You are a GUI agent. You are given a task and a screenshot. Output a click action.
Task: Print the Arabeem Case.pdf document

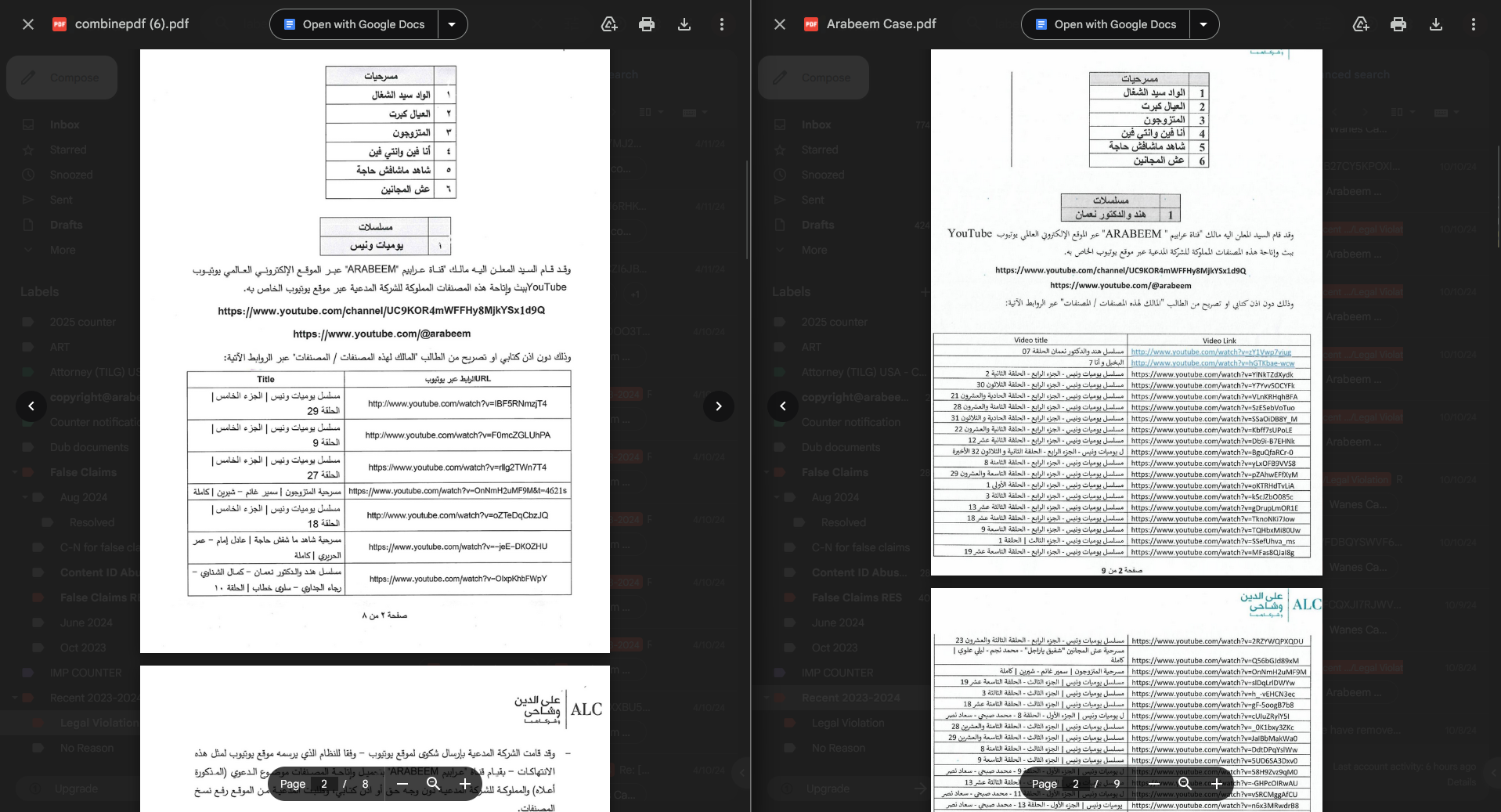pyautogui.click(x=1398, y=24)
